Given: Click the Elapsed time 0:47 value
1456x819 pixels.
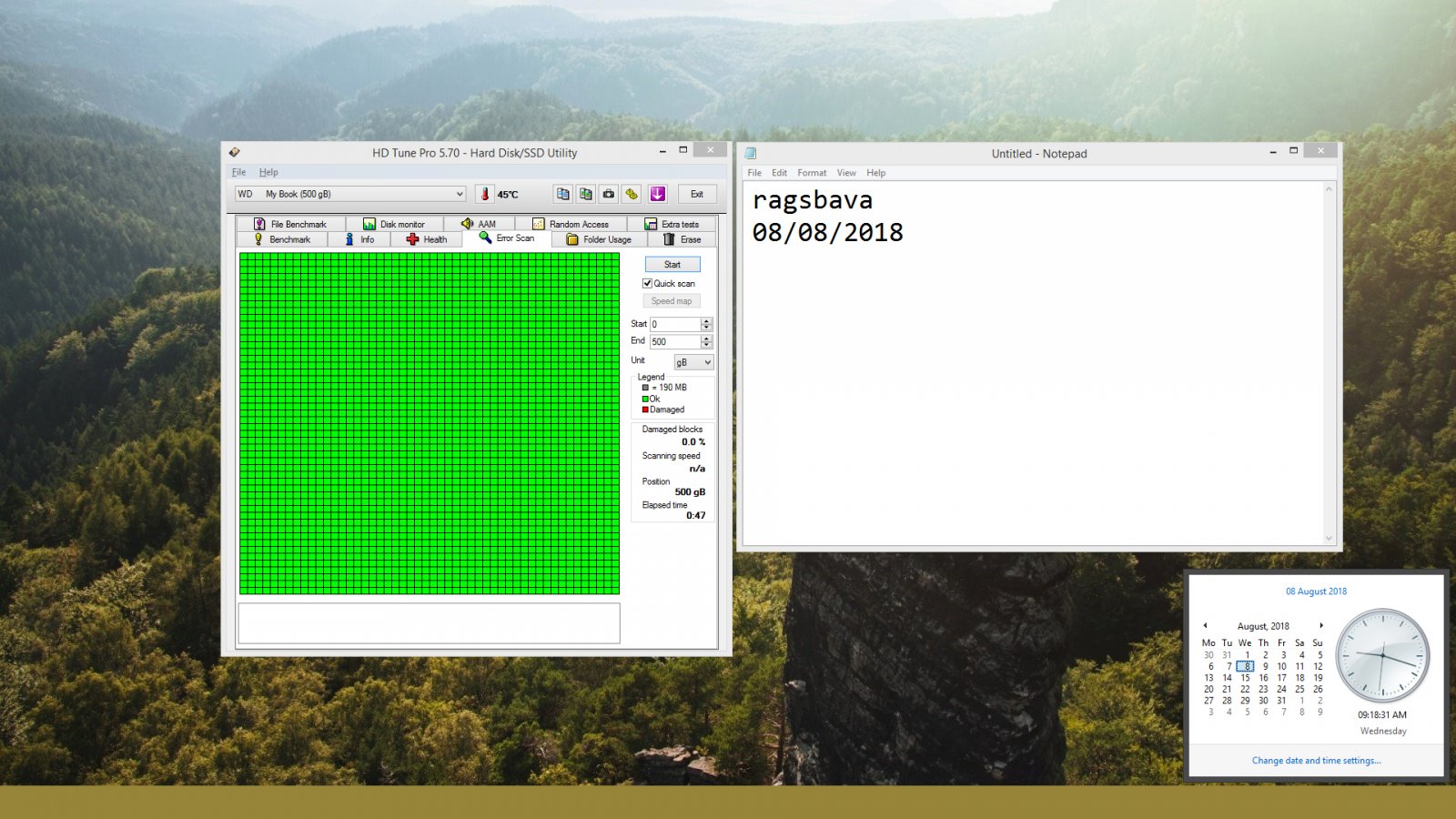Looking at the screenshot, I should (695, 516).
